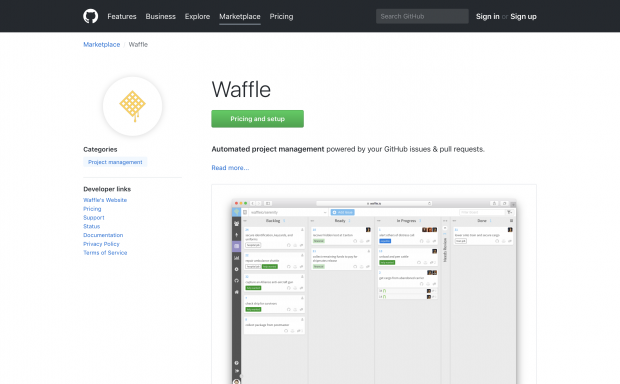Click the Sign in link
Screen dimensions: 620x384
[x=488, y=17]
